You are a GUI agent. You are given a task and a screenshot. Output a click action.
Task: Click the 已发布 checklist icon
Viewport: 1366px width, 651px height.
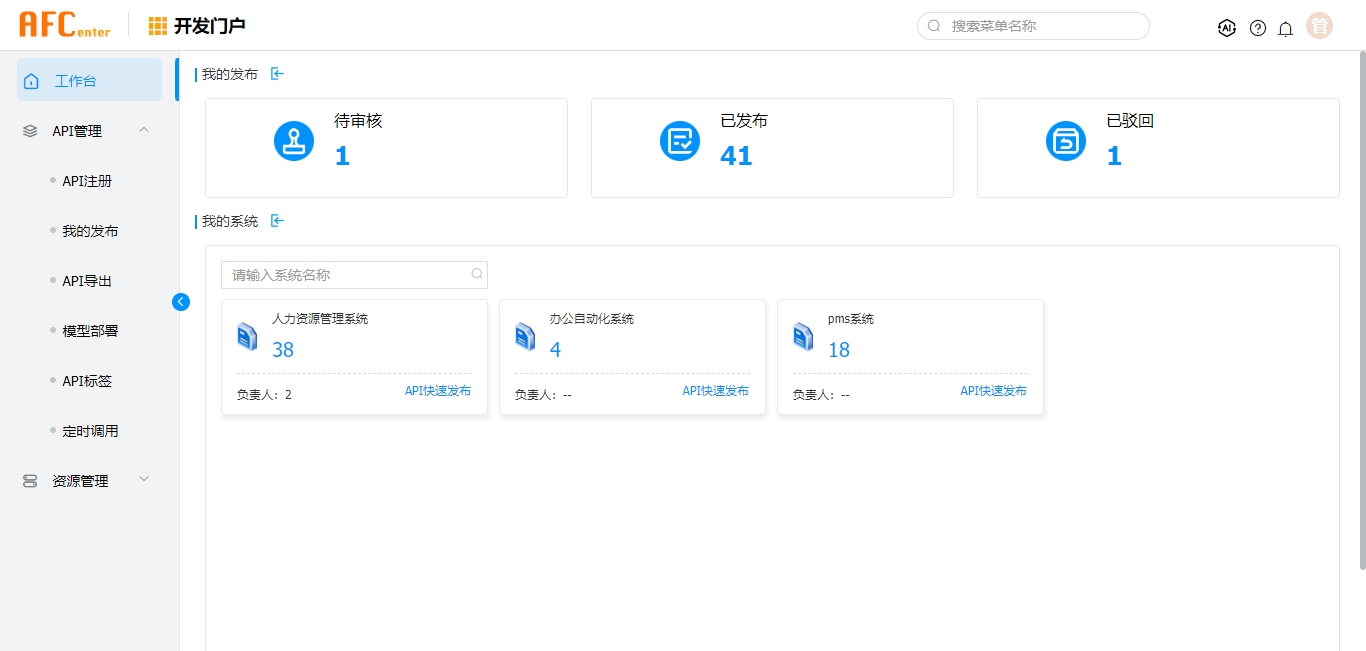(x=680, y=141)
